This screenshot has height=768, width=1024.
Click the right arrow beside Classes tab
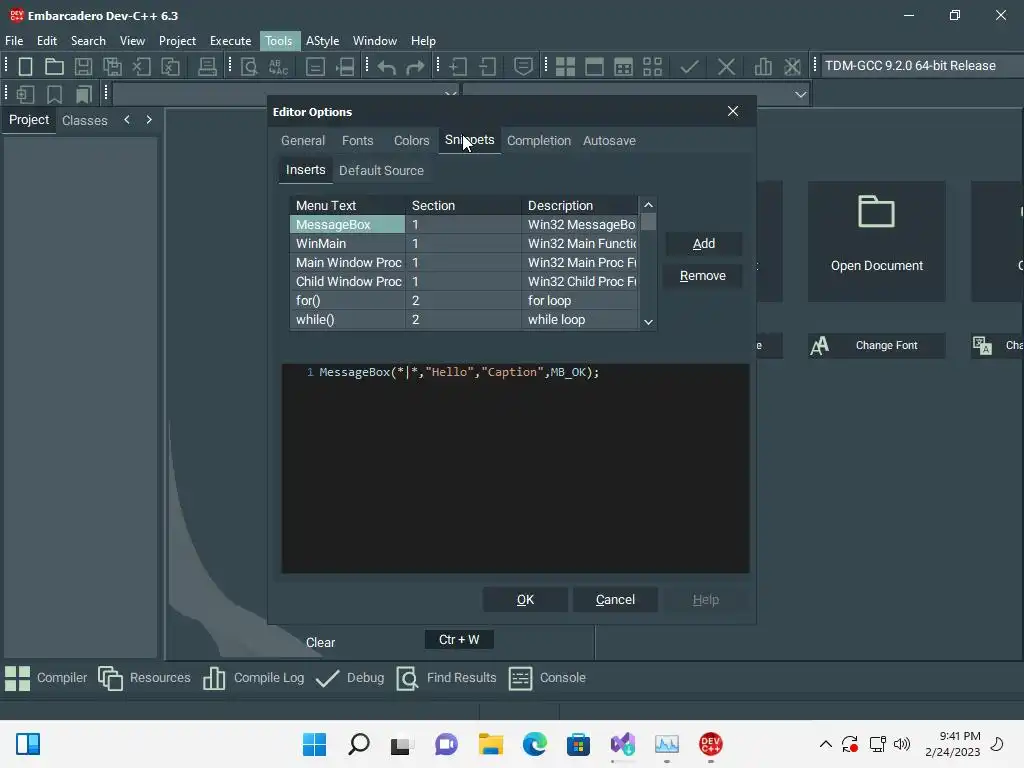149,120
